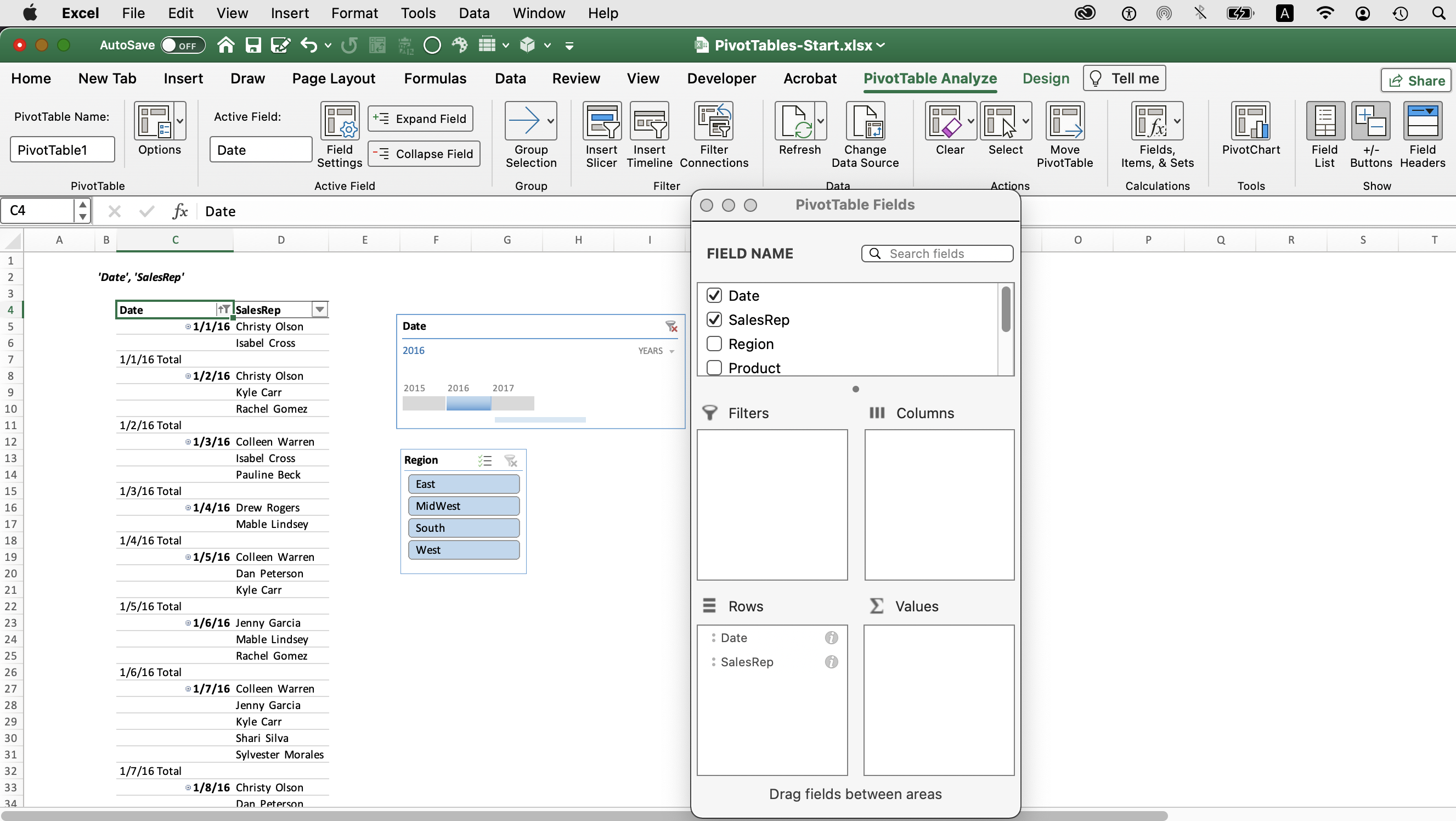Click Change Data Source icon
Viewport: 1456px width, 821px height.
[x=865, y=122]
